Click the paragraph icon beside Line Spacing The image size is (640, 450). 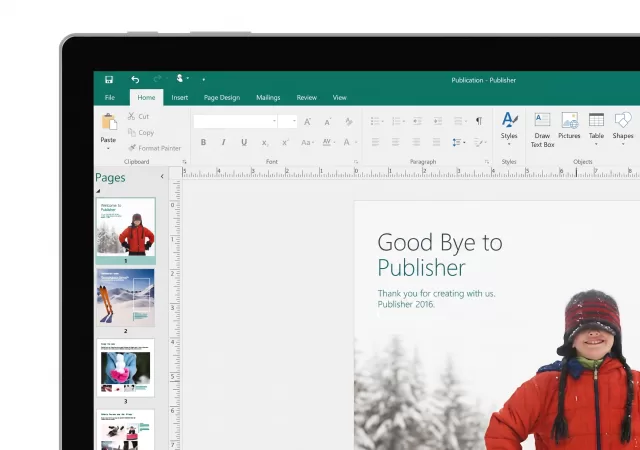pyautogui.click(x=480, y=142)
